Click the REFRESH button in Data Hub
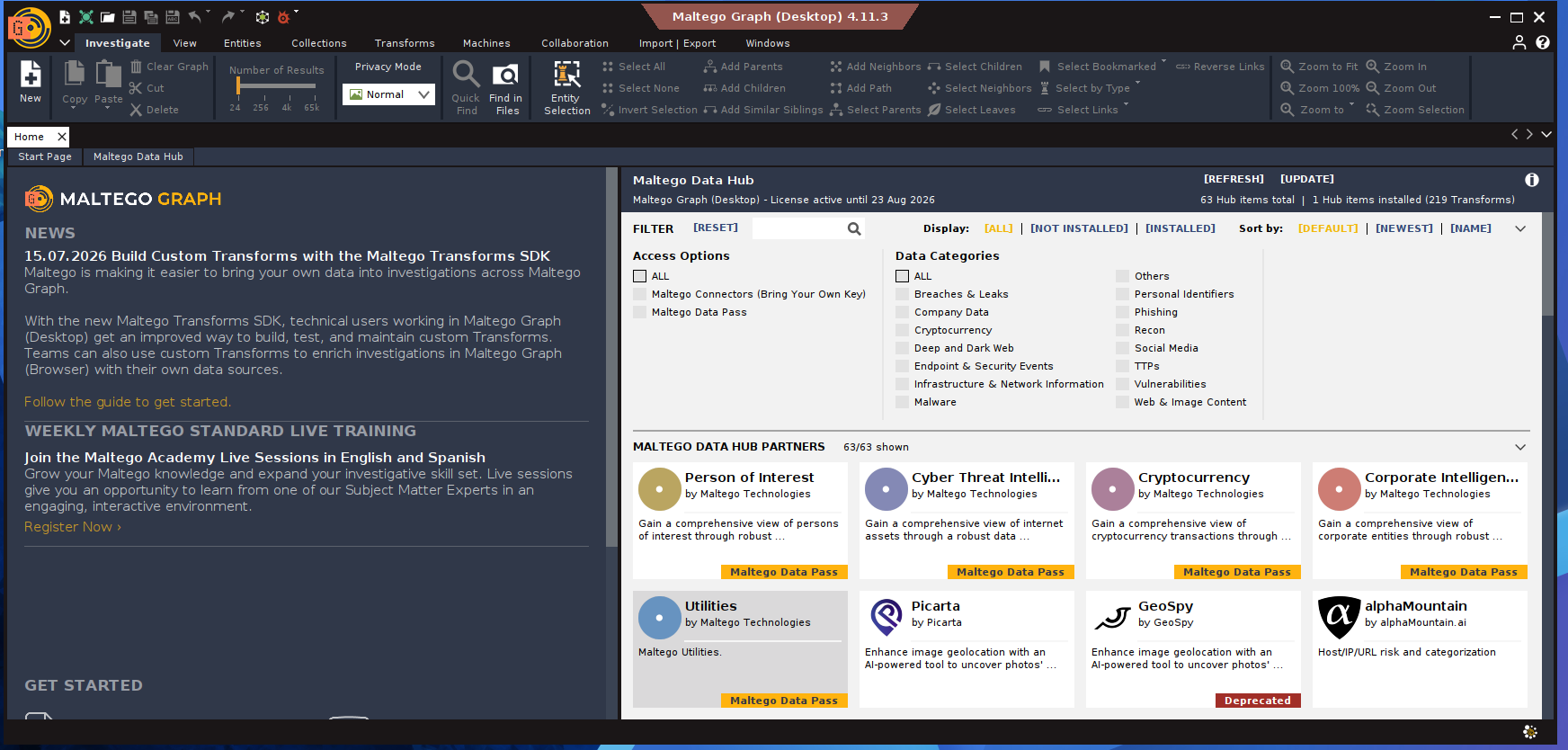This screenshot has width=1568, height=750. 1234,179
